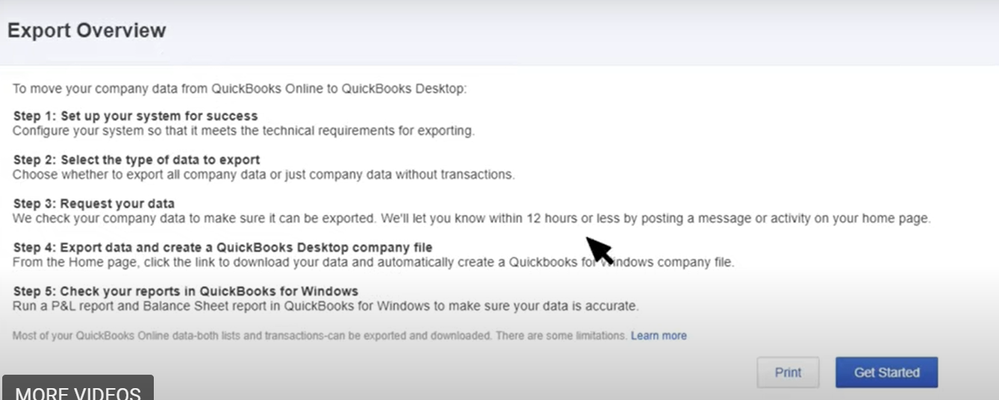999x400 pixels.
Task: Click the MORE VIDEOS overlay label
Action: (x=78, y=391)
